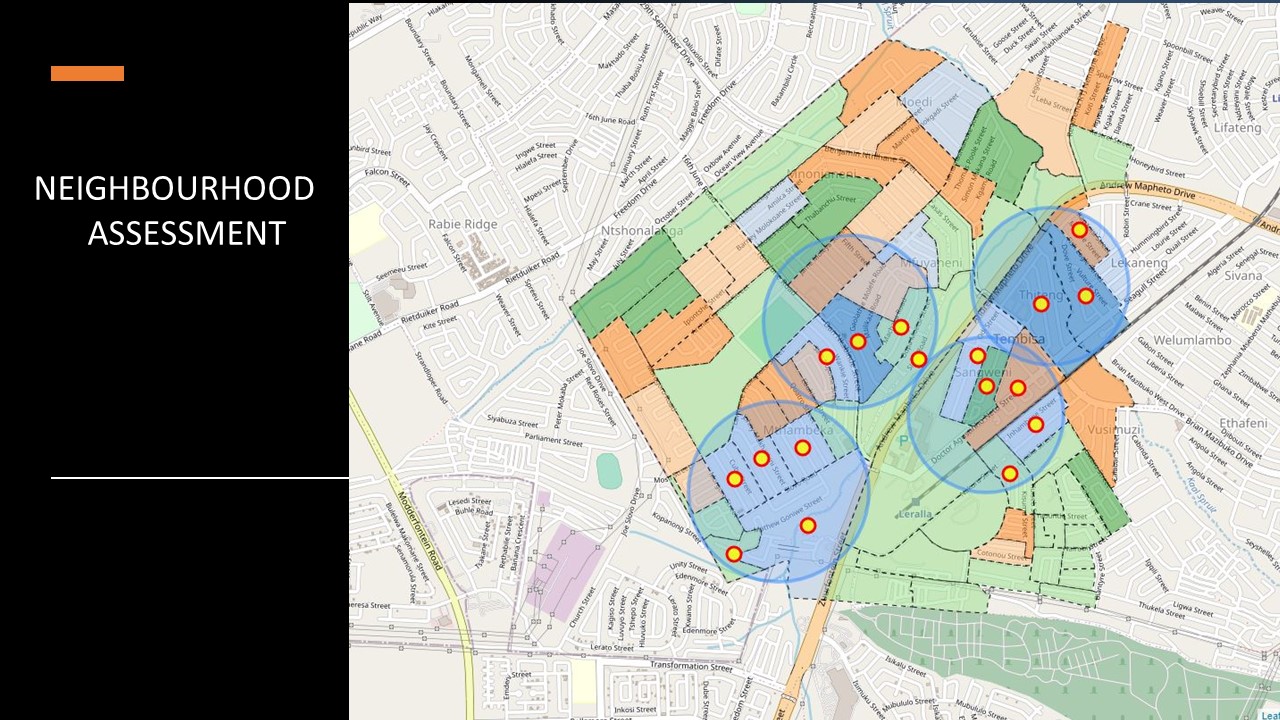The height and width of the screenshot is (720, 1280).
Task: Select the marker overlapping the Sangweni label
Action: coord(986,386)
